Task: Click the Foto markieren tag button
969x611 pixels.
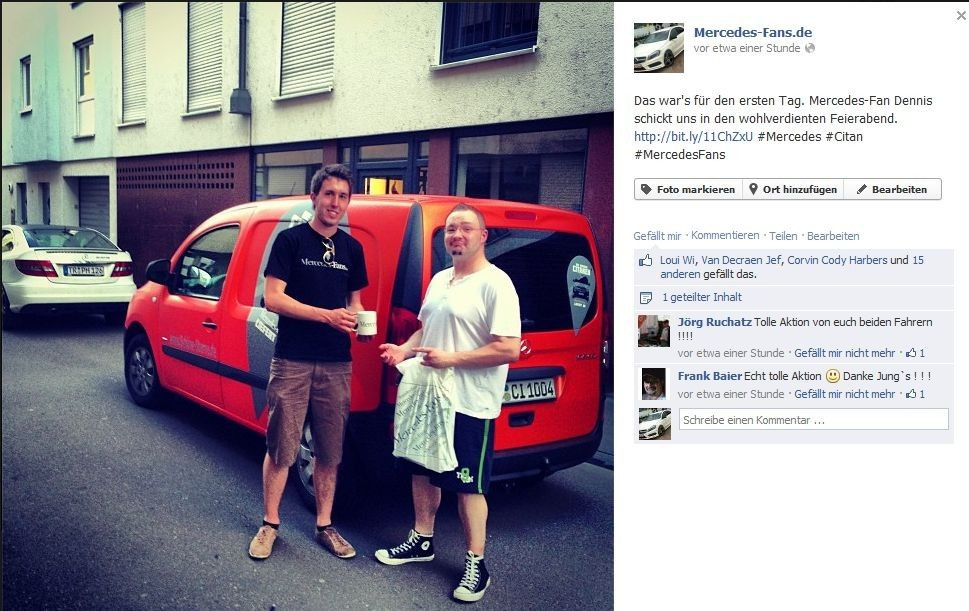Action: (x=688, y=190)
